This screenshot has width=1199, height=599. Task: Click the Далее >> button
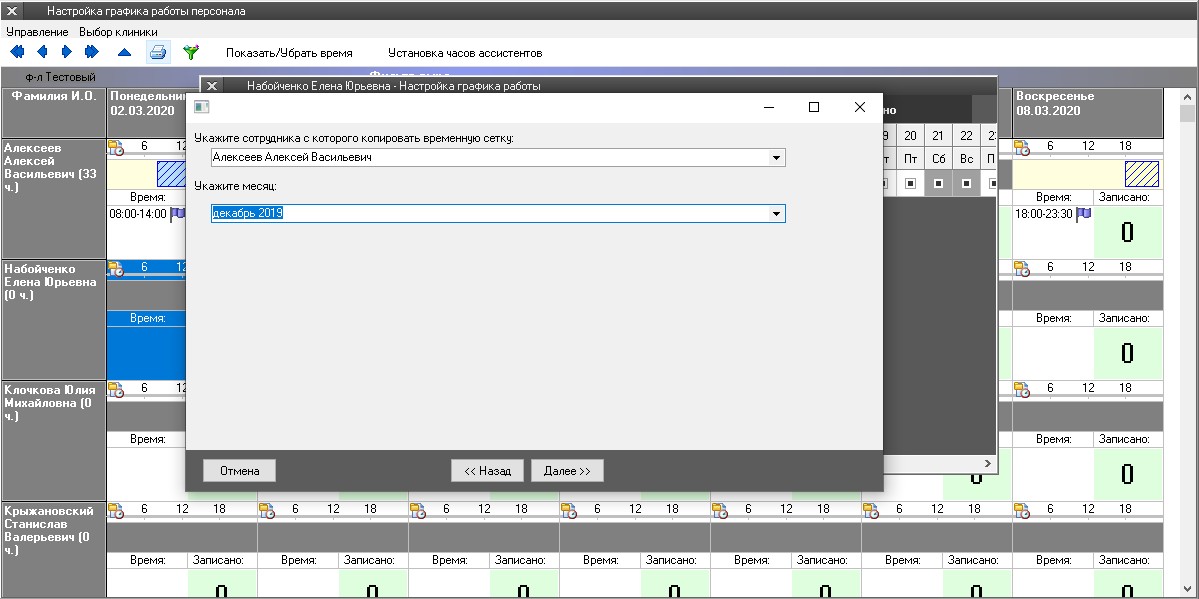[x=567, y=471]
